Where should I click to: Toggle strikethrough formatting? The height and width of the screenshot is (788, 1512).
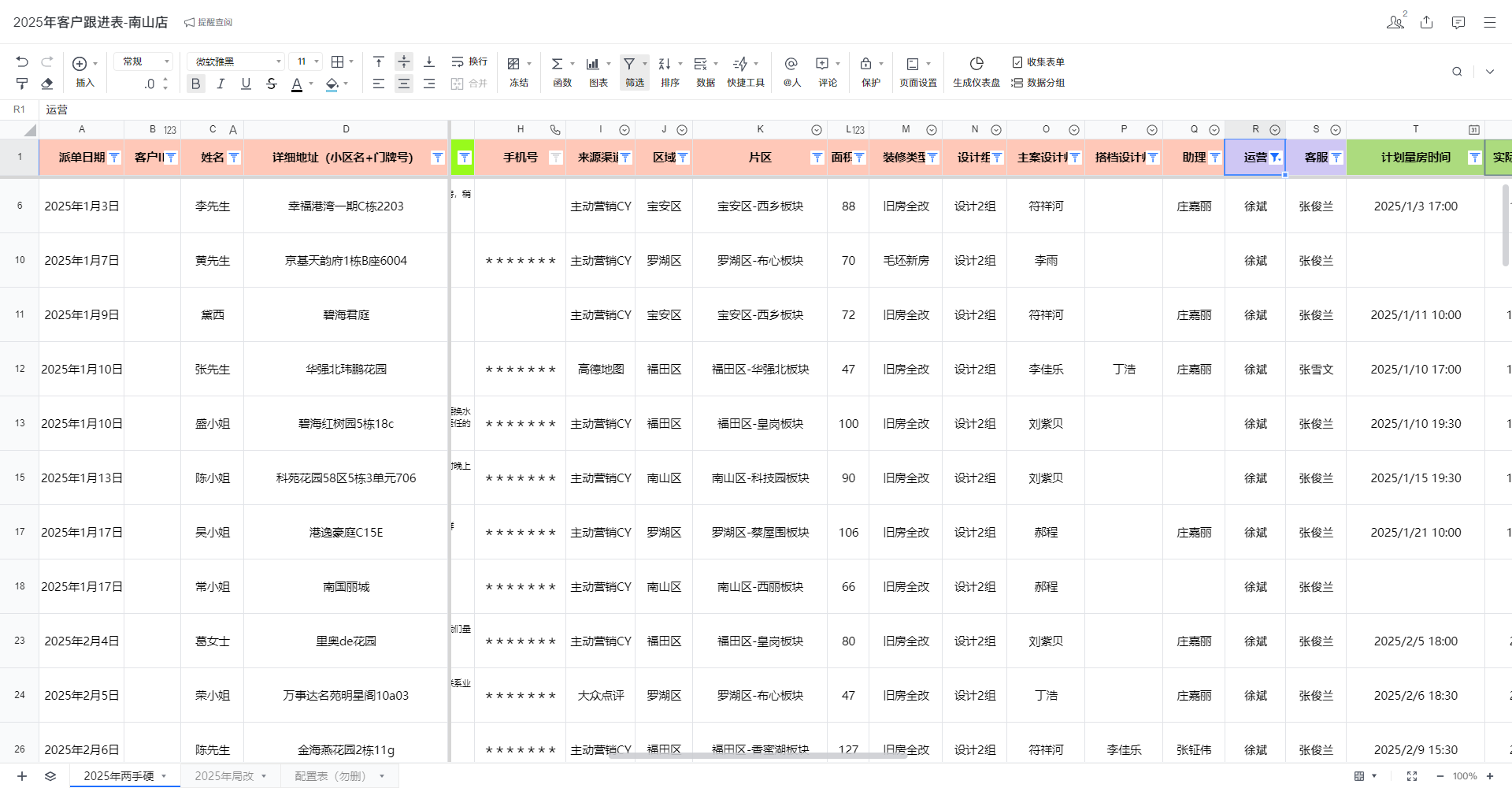pyautogui.click(x=272, y=84)
